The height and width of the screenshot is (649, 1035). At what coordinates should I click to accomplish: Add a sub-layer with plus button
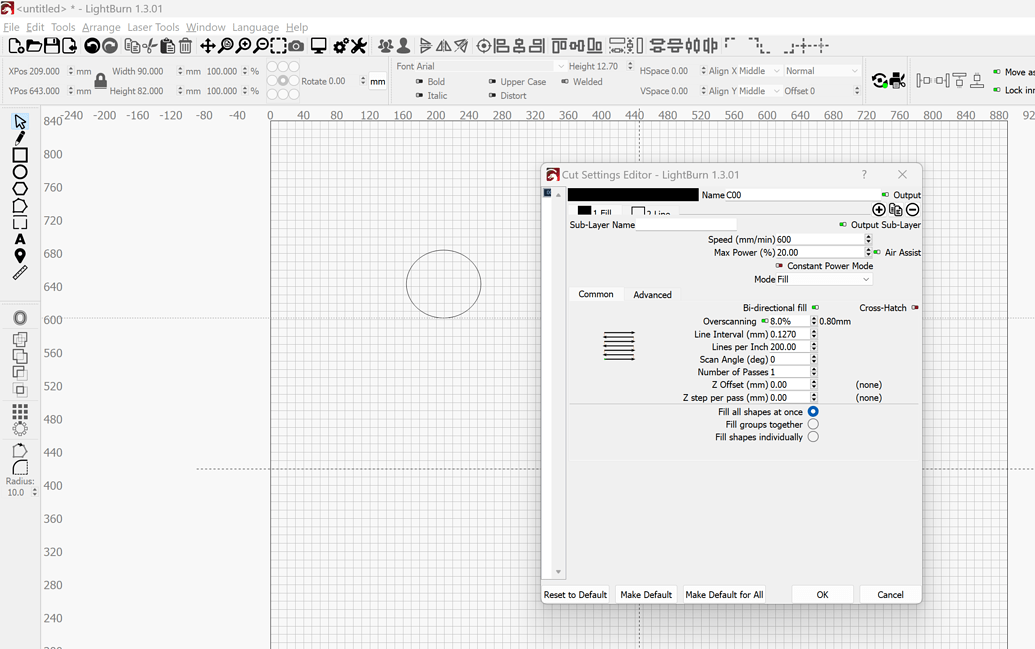(x=879, y=209)
